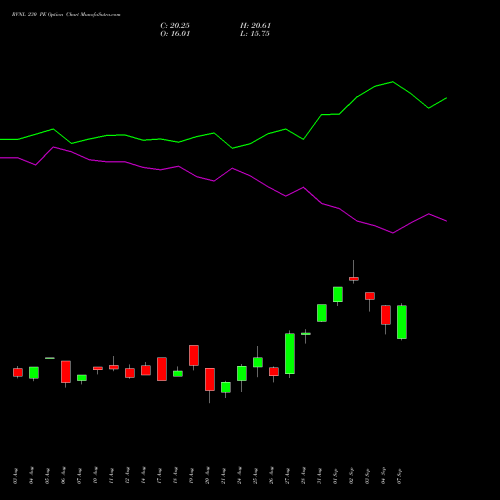Select the 07 Sep date label

(399, 476)
